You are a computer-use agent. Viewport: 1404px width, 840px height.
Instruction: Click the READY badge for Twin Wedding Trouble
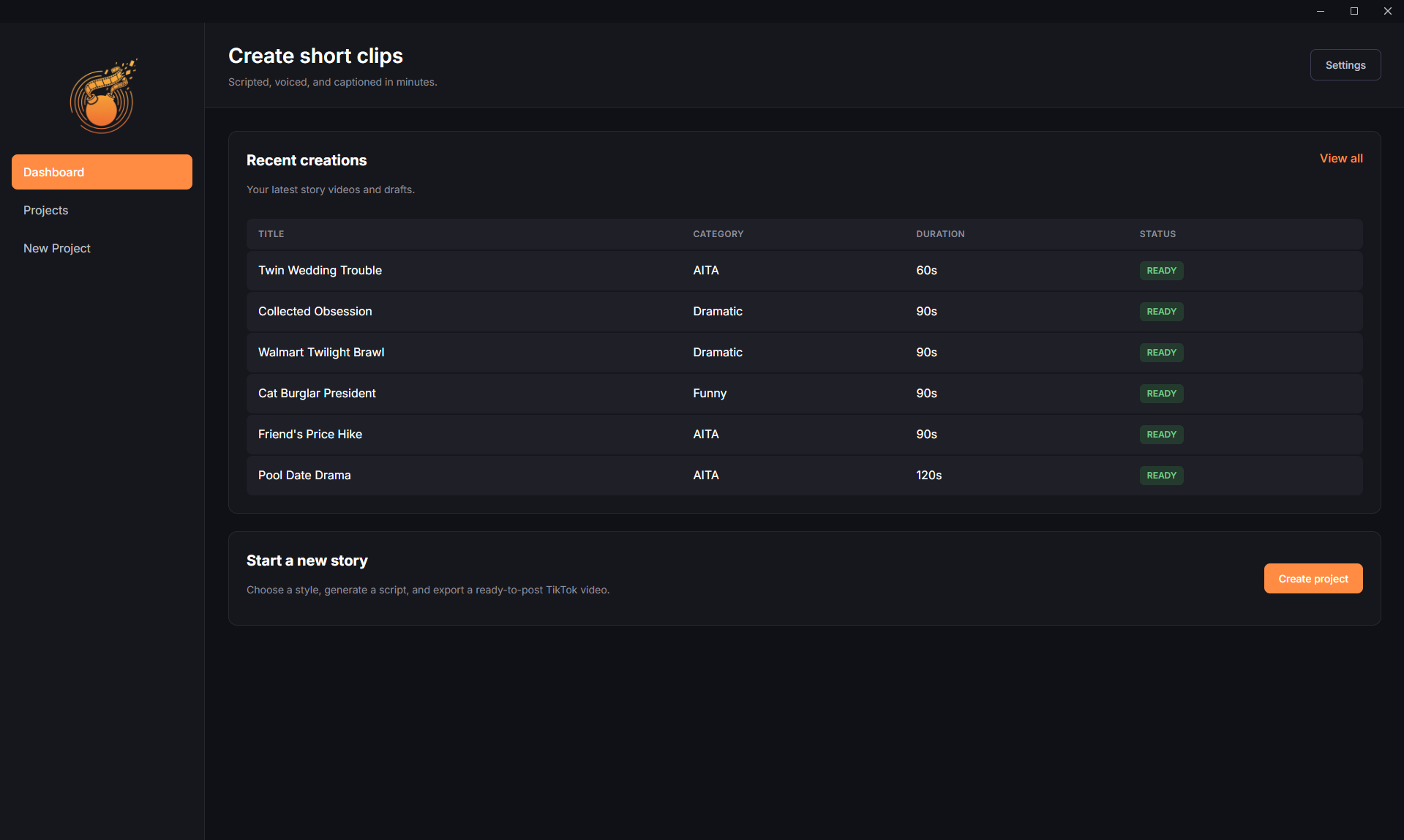point(1161,270)
